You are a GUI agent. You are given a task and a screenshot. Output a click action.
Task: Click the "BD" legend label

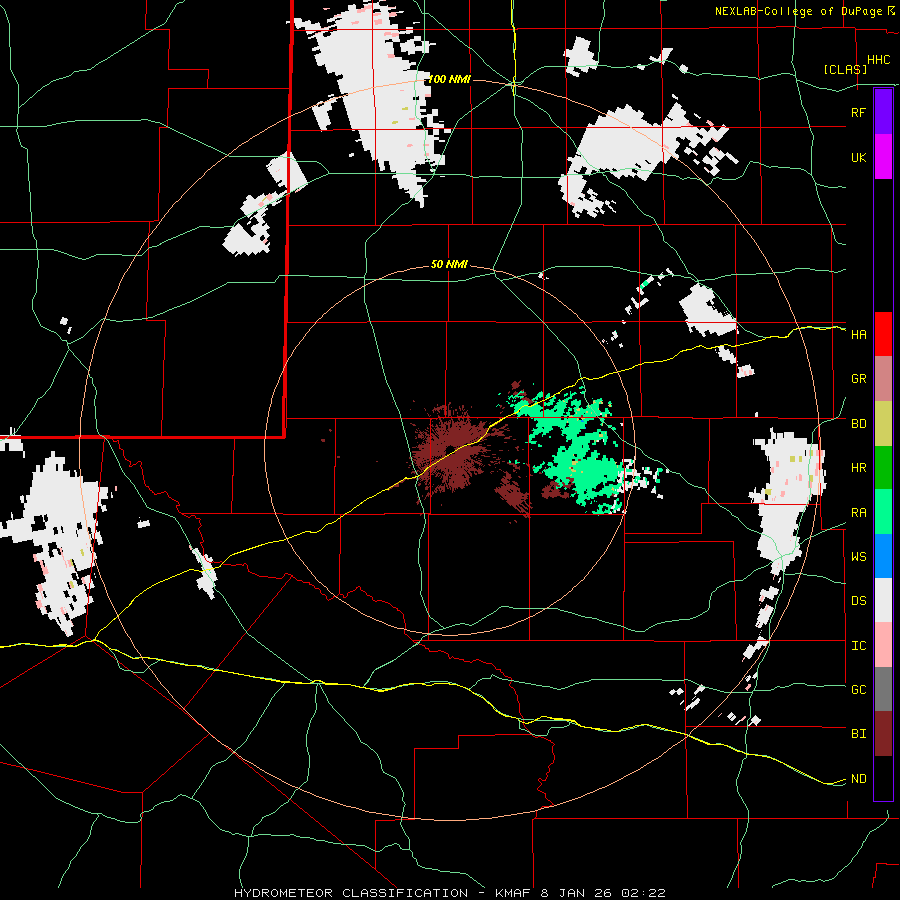point(858,424)
